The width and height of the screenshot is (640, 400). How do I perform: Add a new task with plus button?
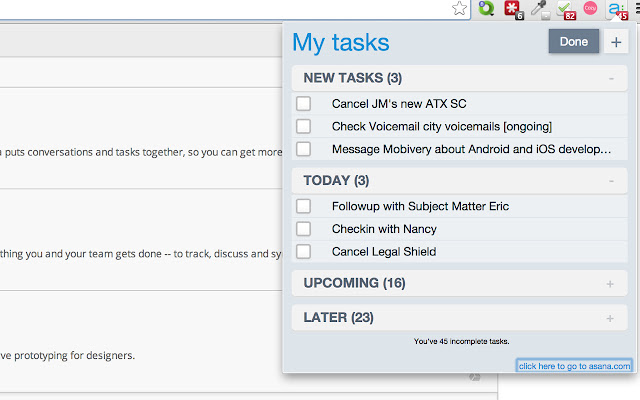pos(616,42)
